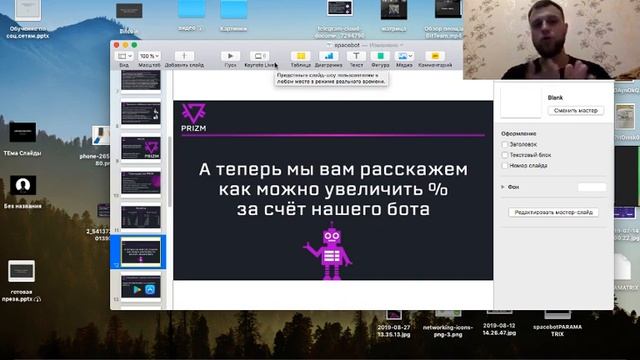Viewport: 640px width, 360px height.
Task: Click the purple line under PRIZM logo
Action: (x=333, y=135)
